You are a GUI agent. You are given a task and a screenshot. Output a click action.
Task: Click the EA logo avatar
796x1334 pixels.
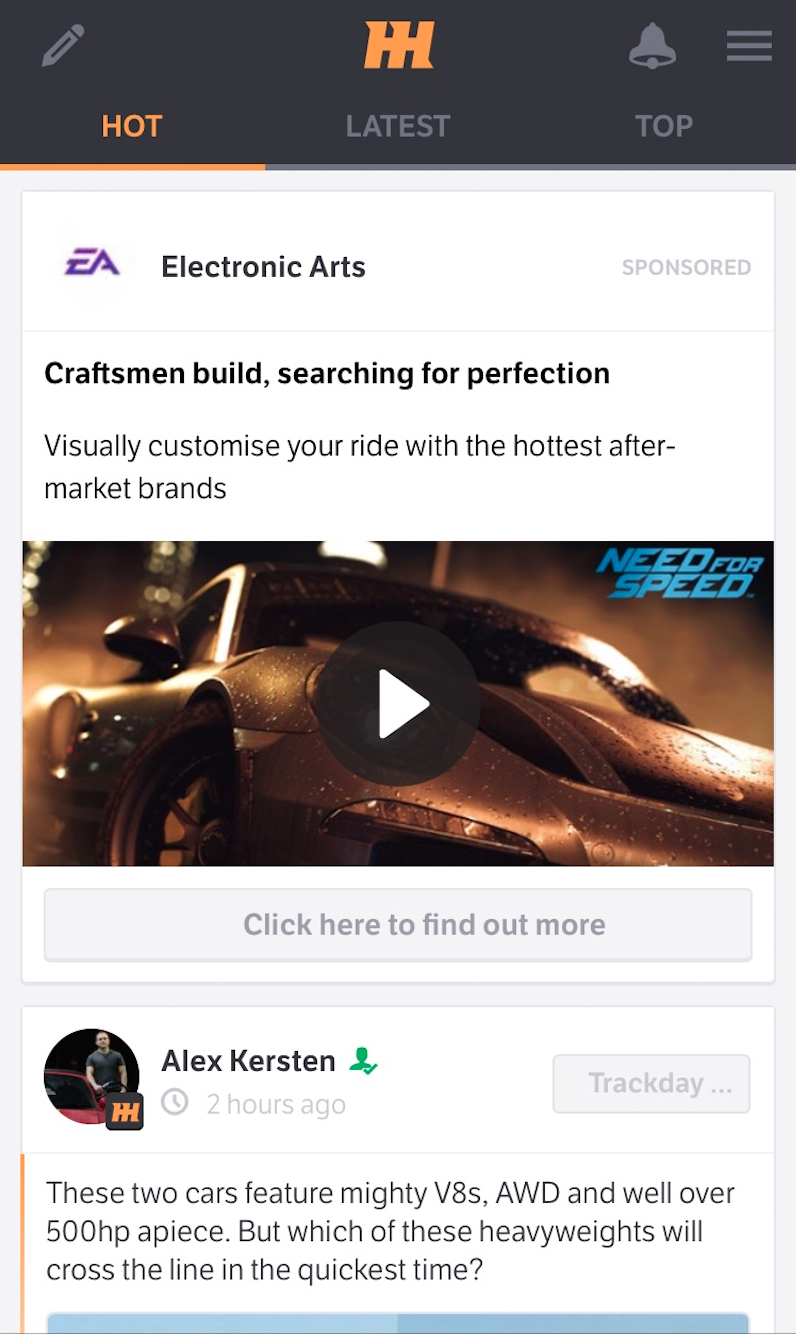pyautogui.click(x=92, y=266)
